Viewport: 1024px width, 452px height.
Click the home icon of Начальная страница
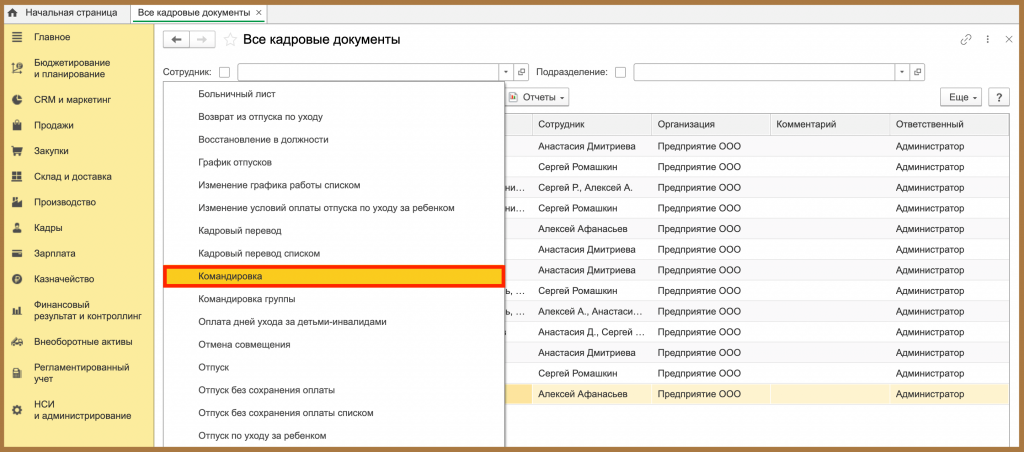click(x=12, y=13)
